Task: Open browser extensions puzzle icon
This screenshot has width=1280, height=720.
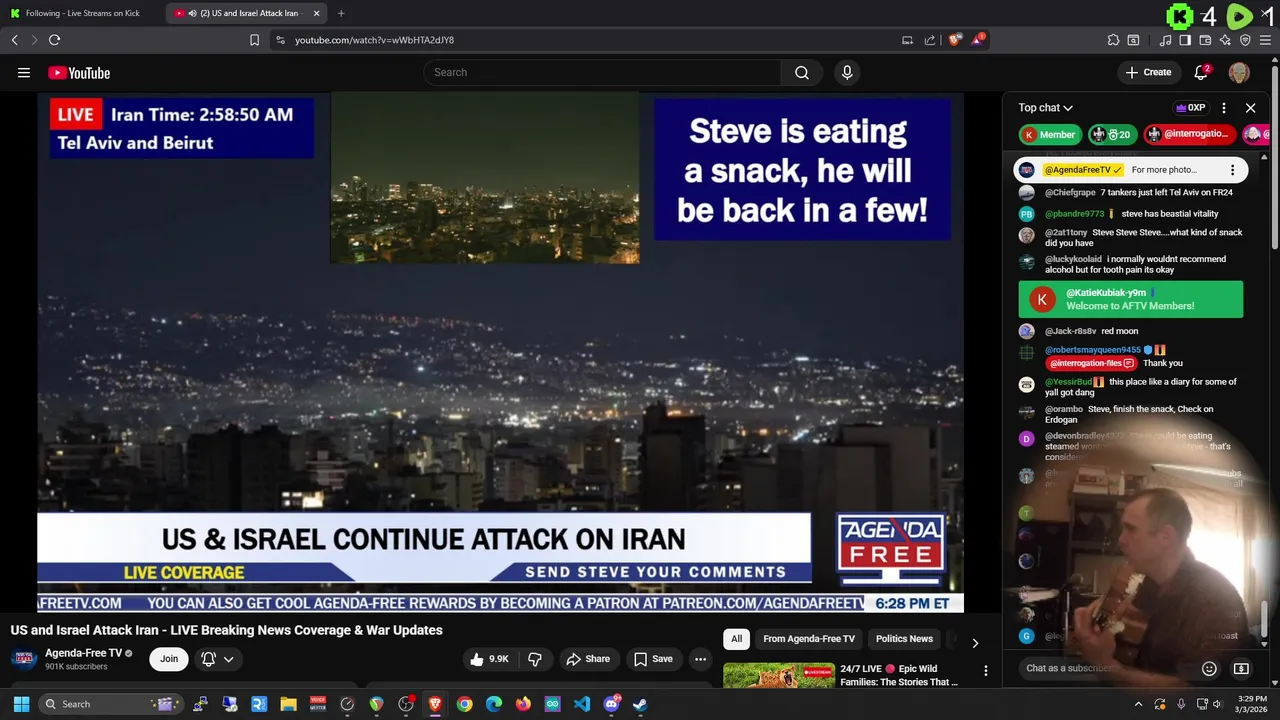Action: [x=1113, y=40]
